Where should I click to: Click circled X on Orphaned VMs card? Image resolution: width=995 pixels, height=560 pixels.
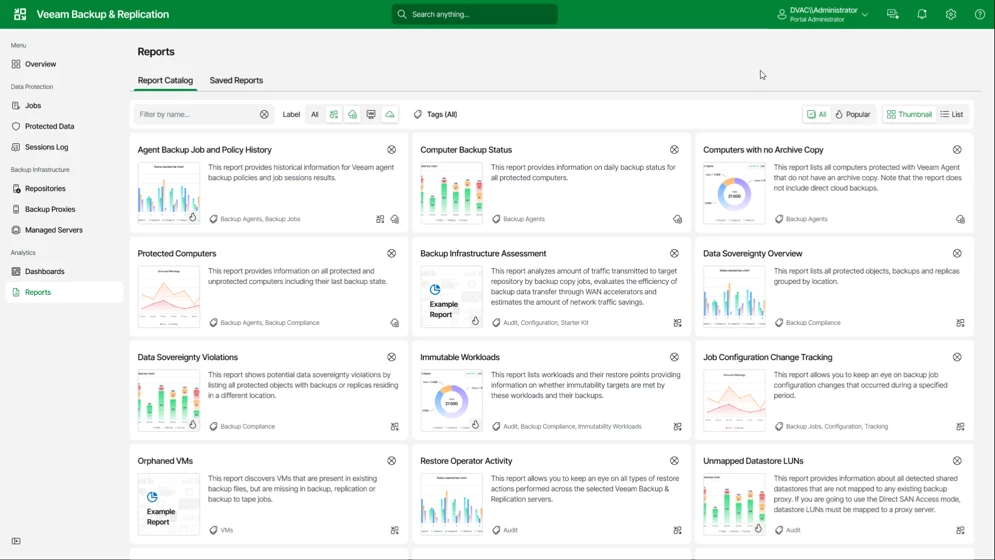pos(392,461)
